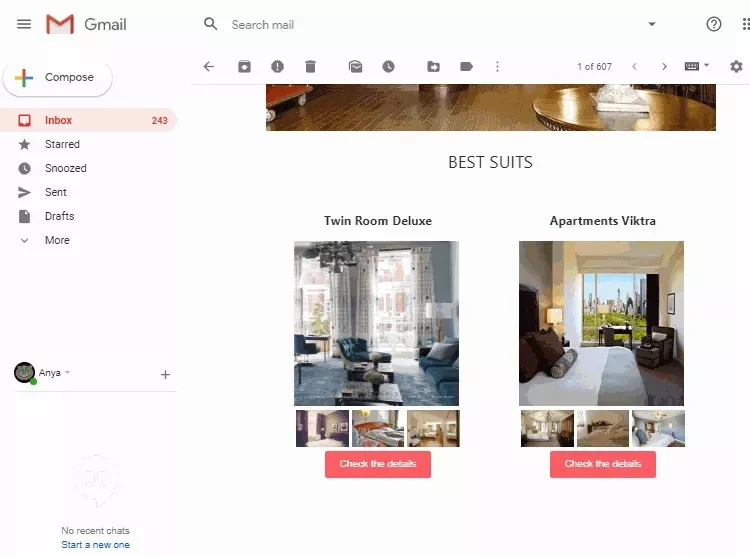Screen dimensions: 750x555
Task: Select middle small thumbnail under Apartments Viktra
Action: [x=603, y=428]
